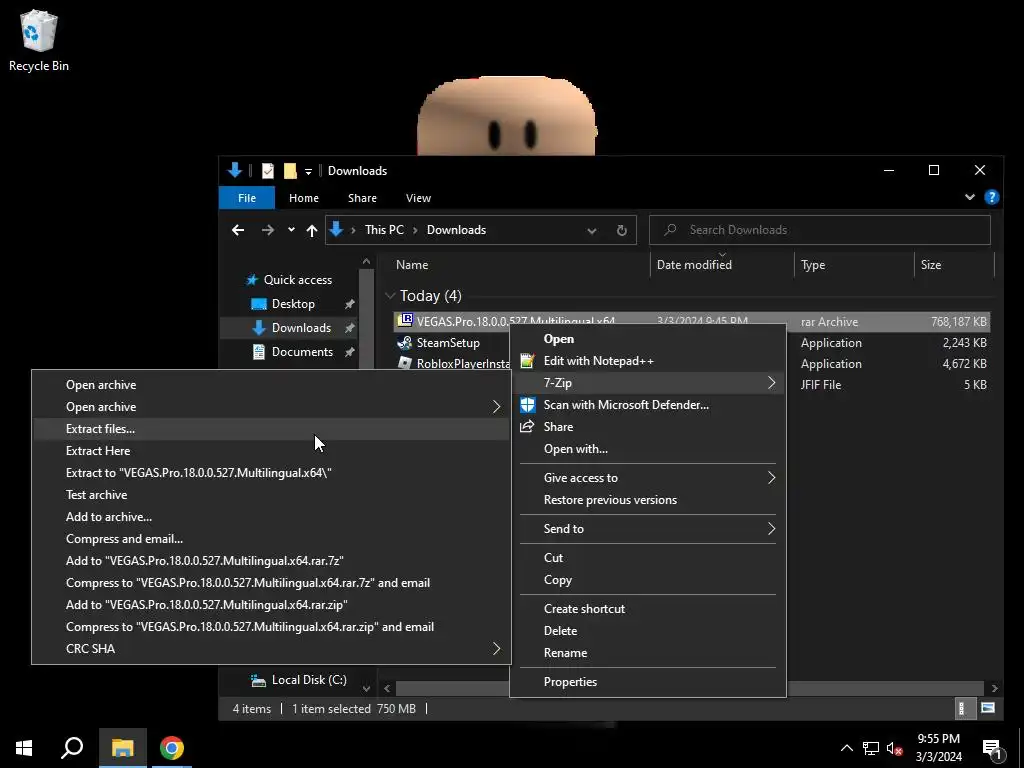
Task: Click navigation pane scroll down arrow
Action: click(x=366, y=688)
